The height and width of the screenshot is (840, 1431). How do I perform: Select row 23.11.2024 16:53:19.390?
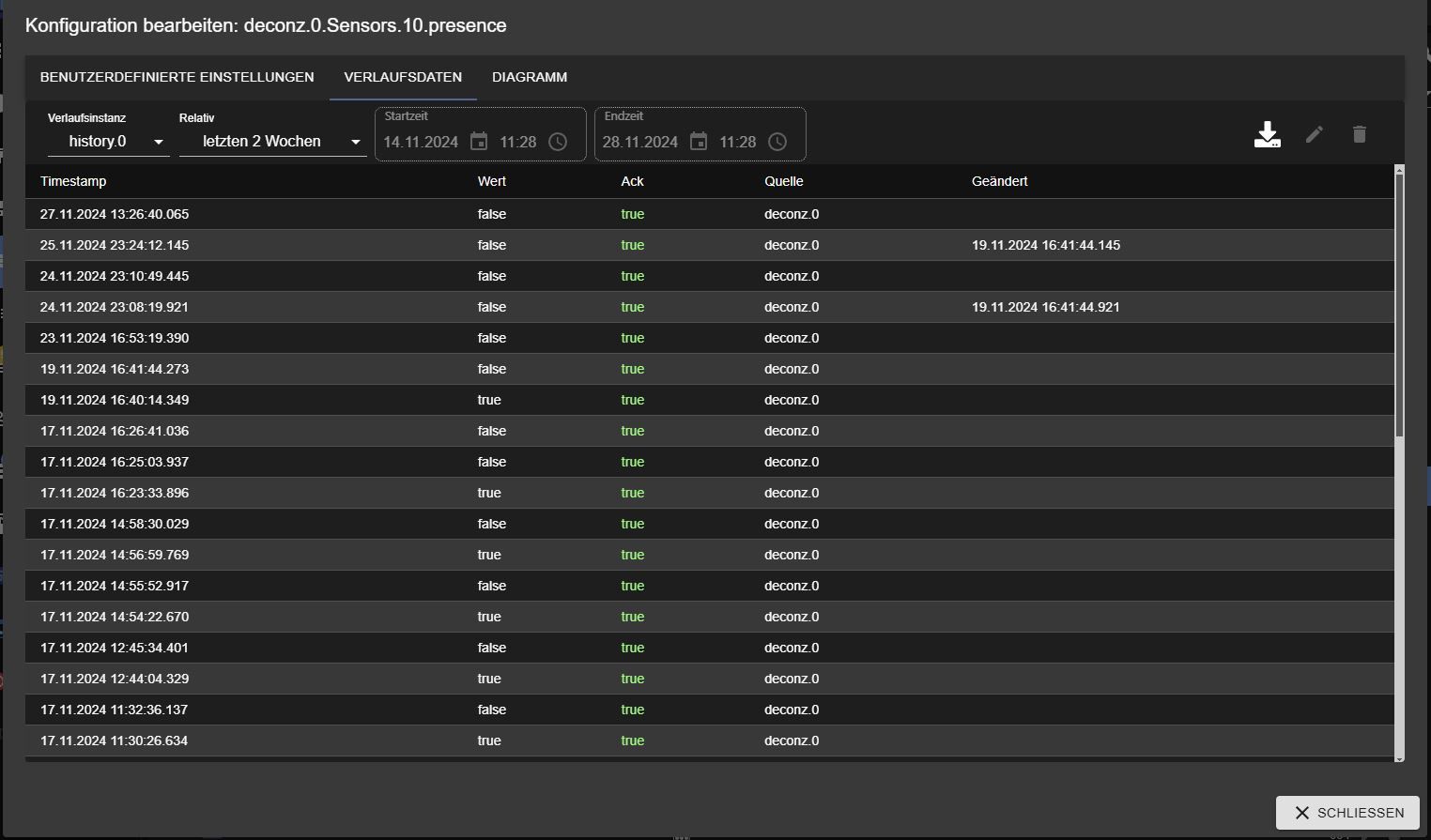[x=709, y=338]
